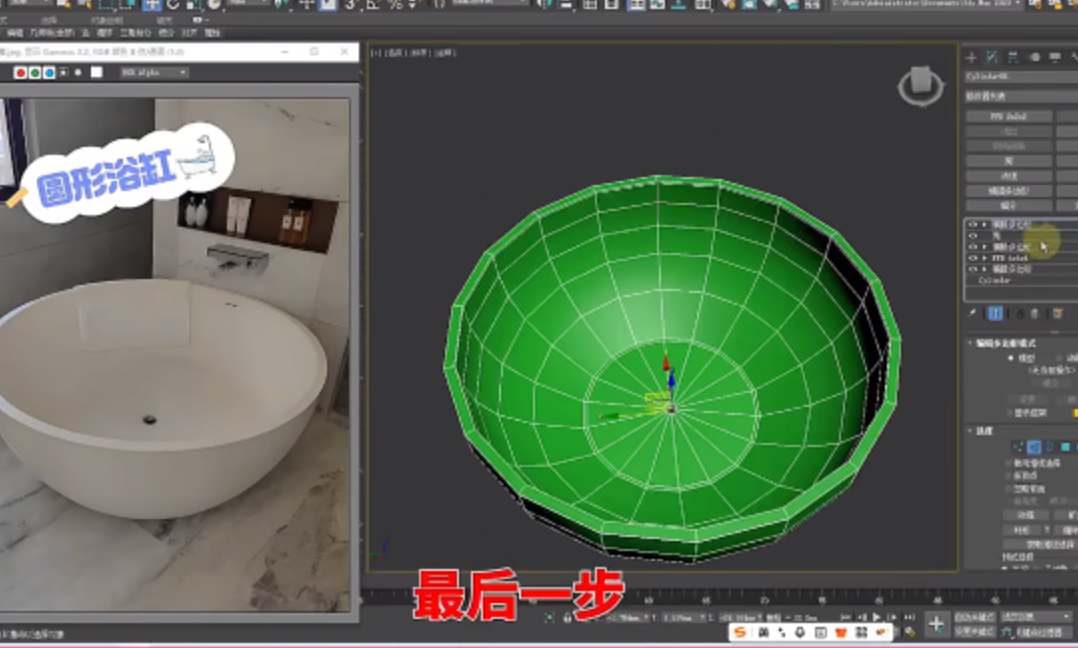The height and width of the screenshot is (648, 1078).
Task: Open the key filter target dropdown beside Auto Key
Action: [x=1036, y=617]
